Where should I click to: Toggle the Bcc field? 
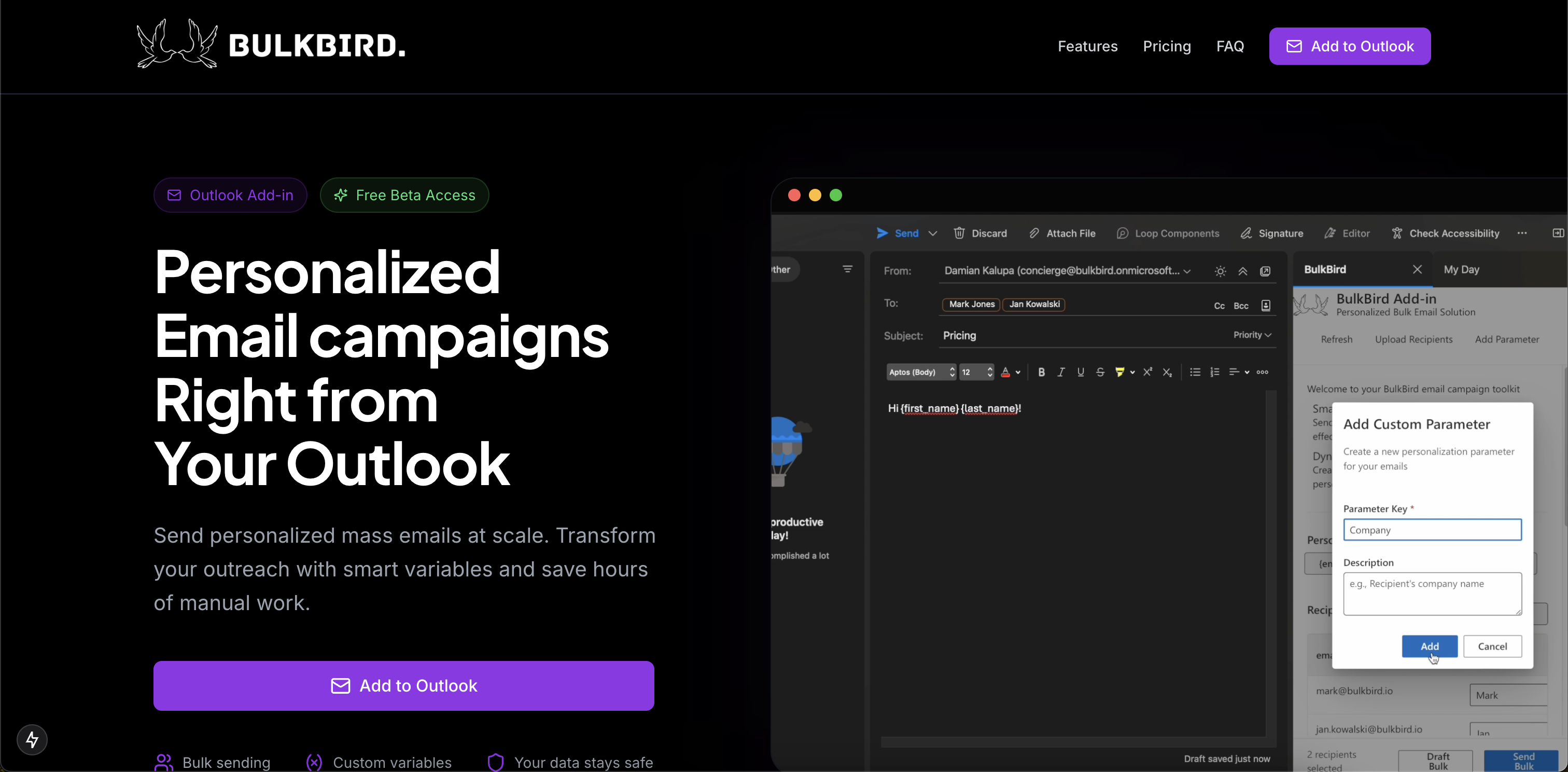tap(1240, 306)
